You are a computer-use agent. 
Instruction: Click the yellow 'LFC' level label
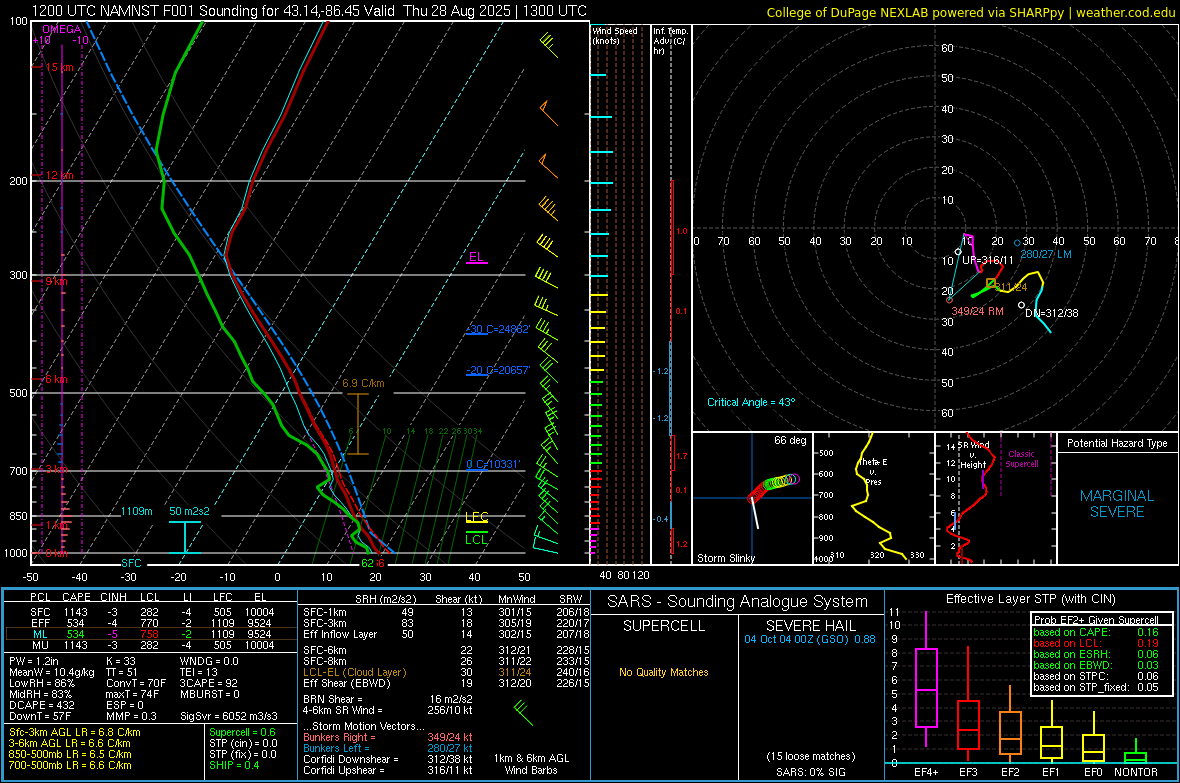tap(476, 516)
